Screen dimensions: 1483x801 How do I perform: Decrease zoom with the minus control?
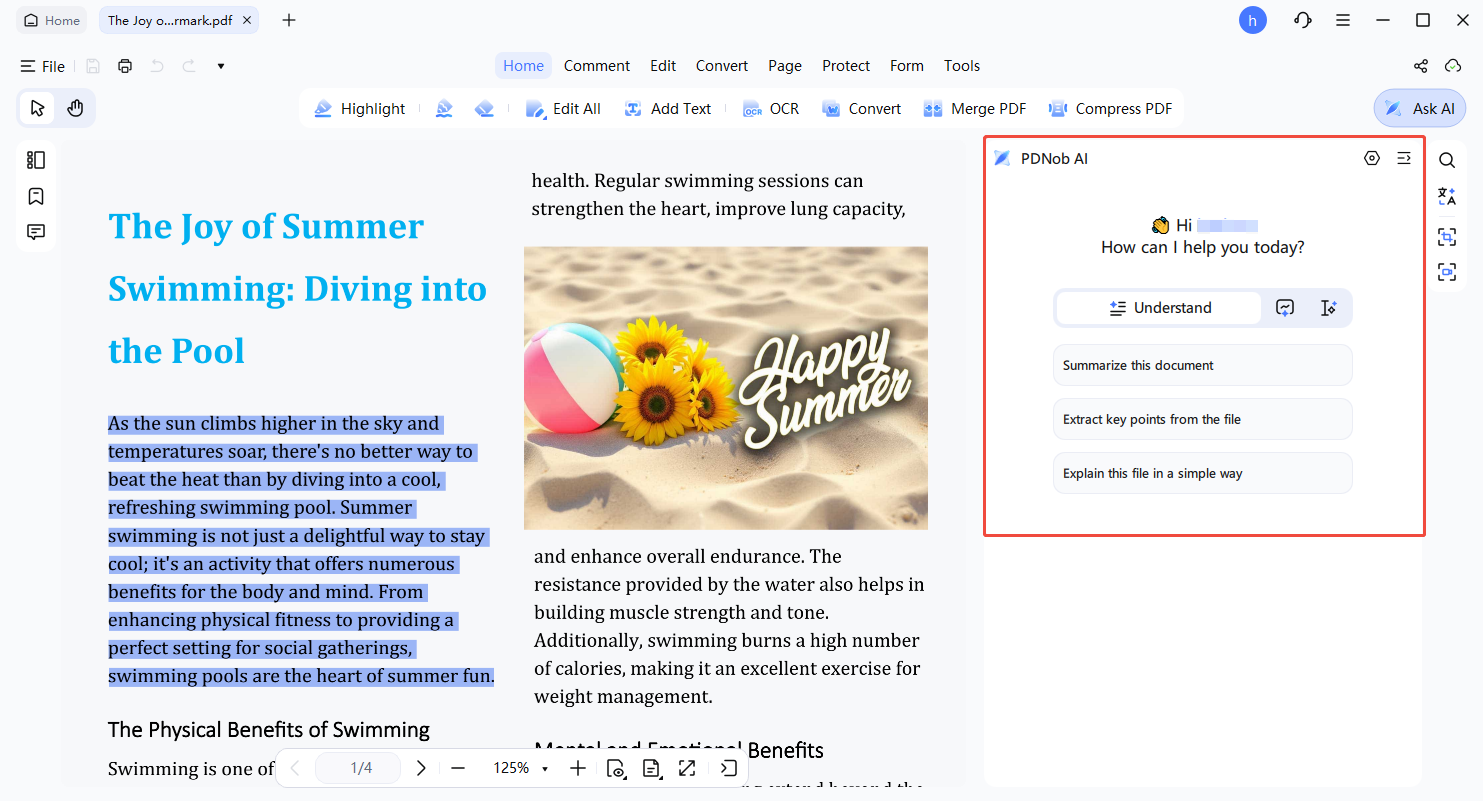(458, 768)
